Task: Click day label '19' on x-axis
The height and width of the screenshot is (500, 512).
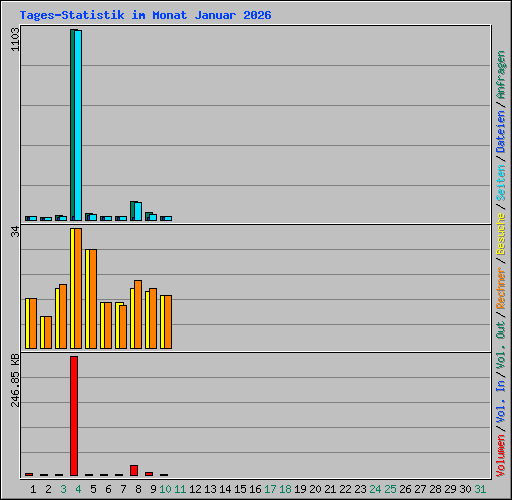Action: (x=300, y=489)
